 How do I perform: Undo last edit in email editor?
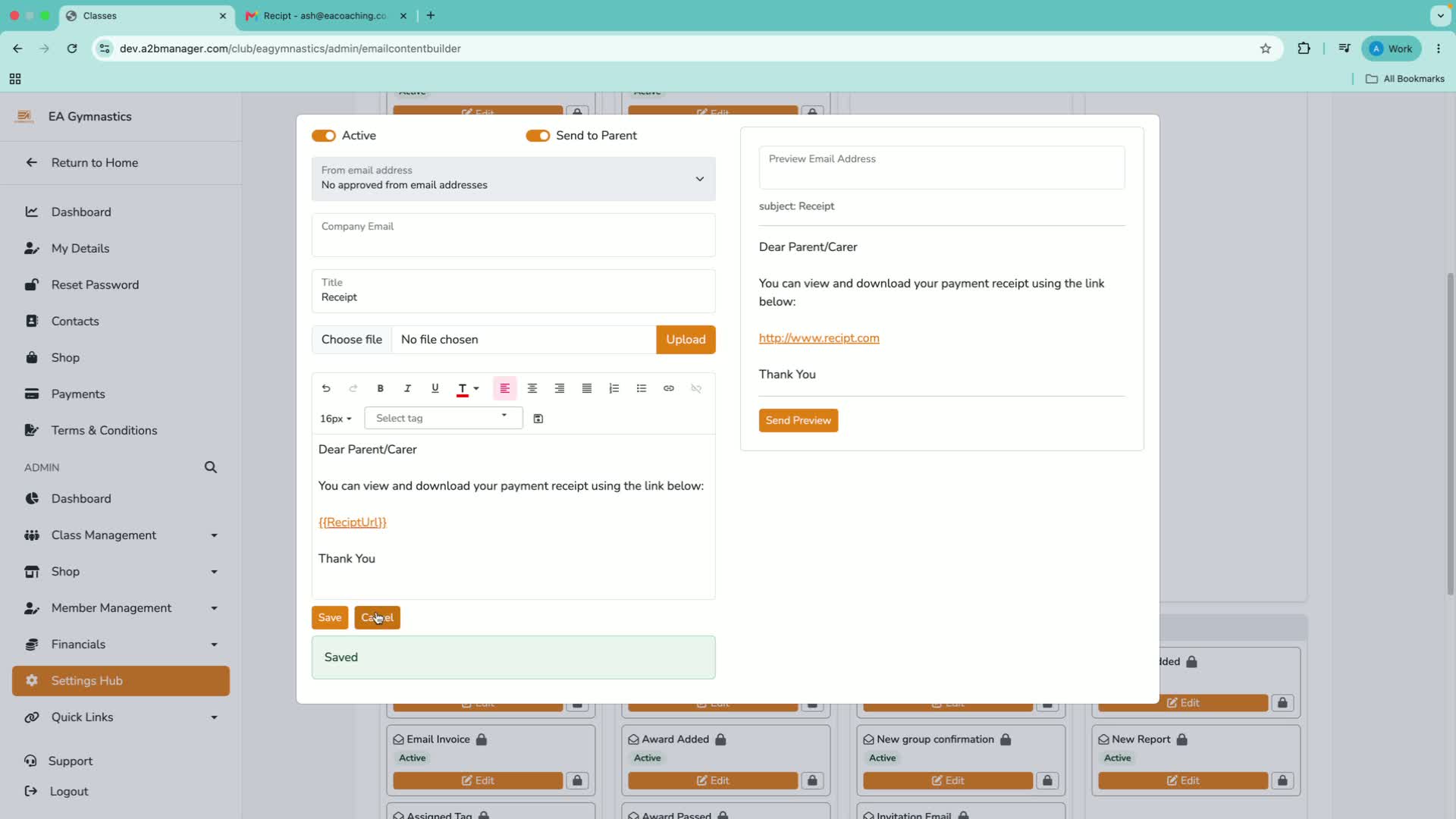click(326, 388)
